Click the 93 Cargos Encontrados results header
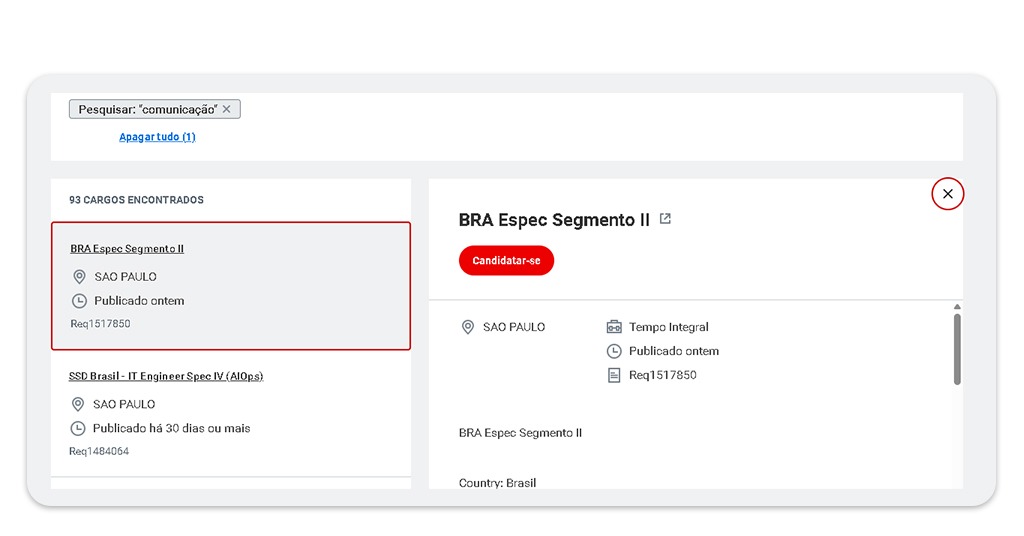1024x536 pixels. [x=136, y=200]
